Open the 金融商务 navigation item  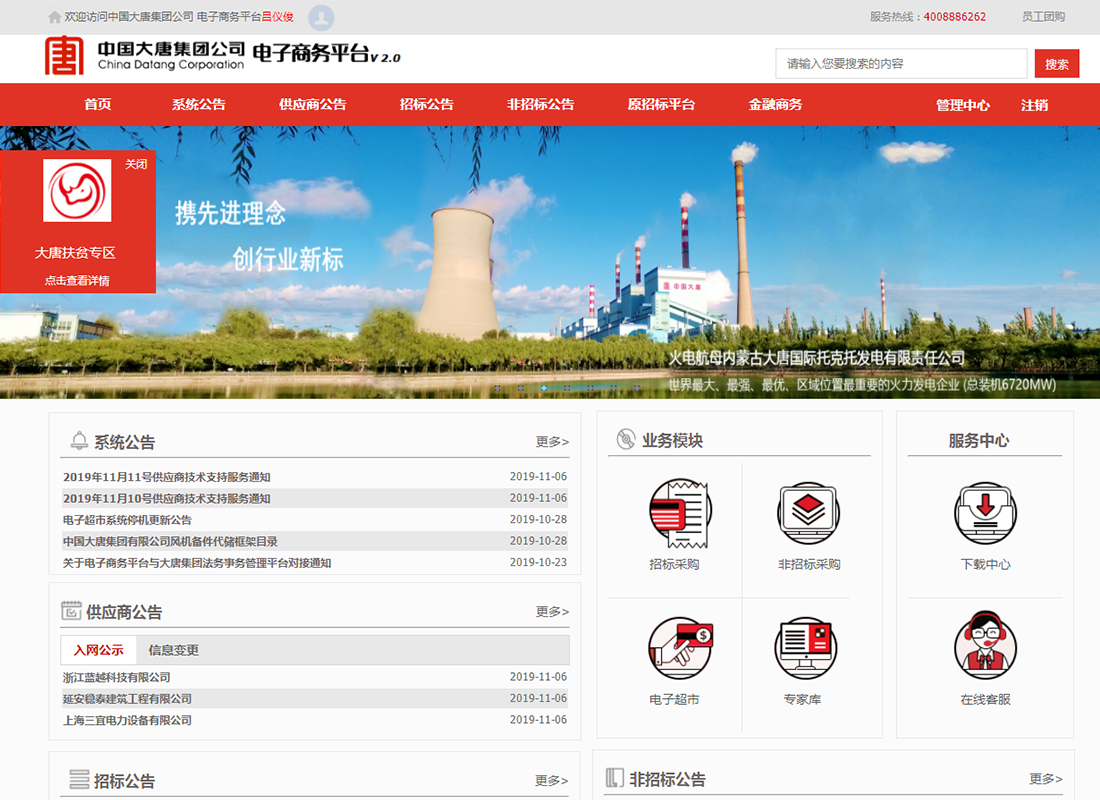(x=775, y=105)
